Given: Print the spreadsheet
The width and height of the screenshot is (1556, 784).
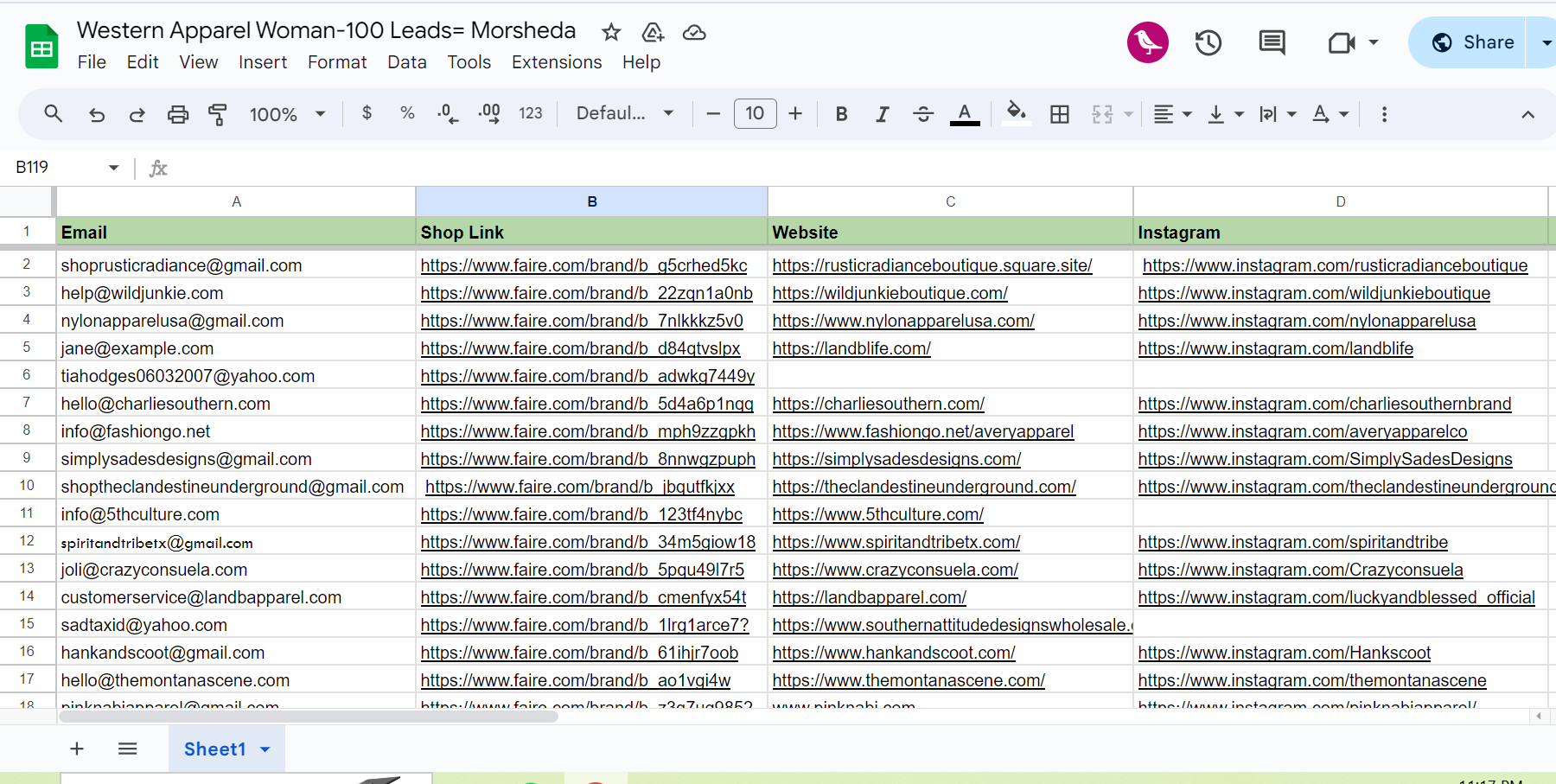Looking at the screenshot, I should click(x=178, y=114).
